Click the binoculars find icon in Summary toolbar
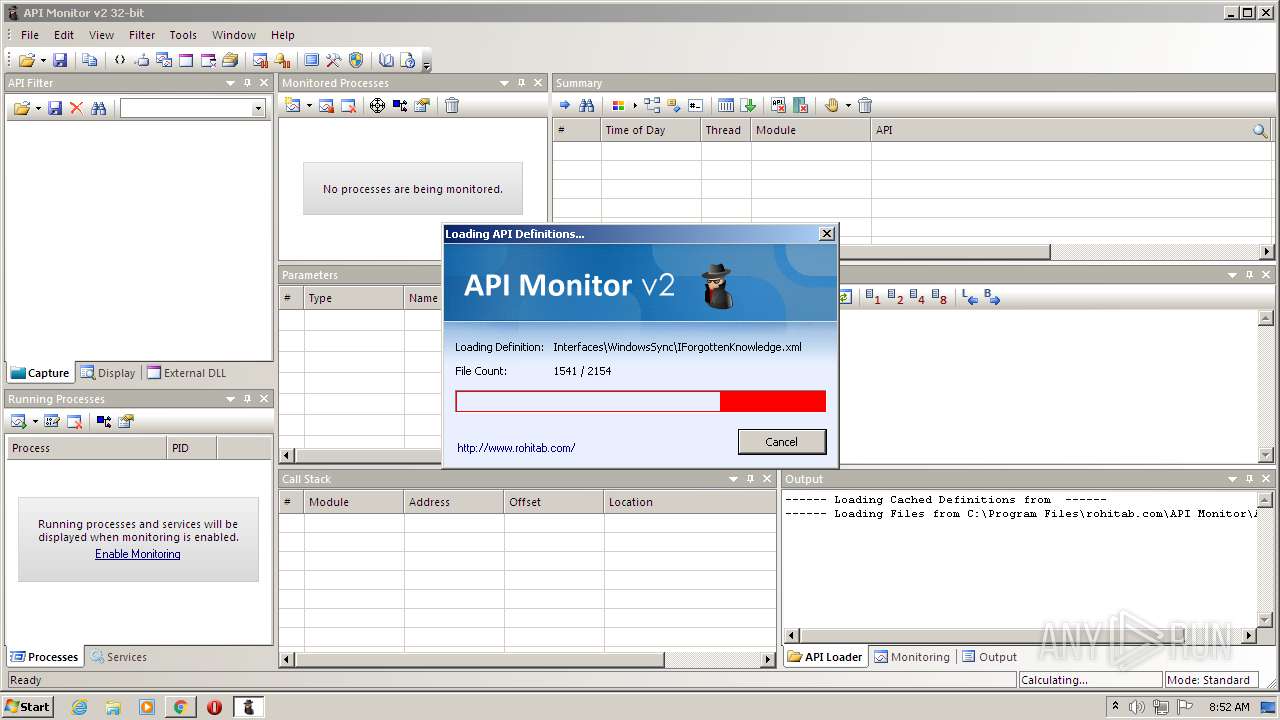The width and height of the screenshot is (1280, 720). [x=587, y=105]
